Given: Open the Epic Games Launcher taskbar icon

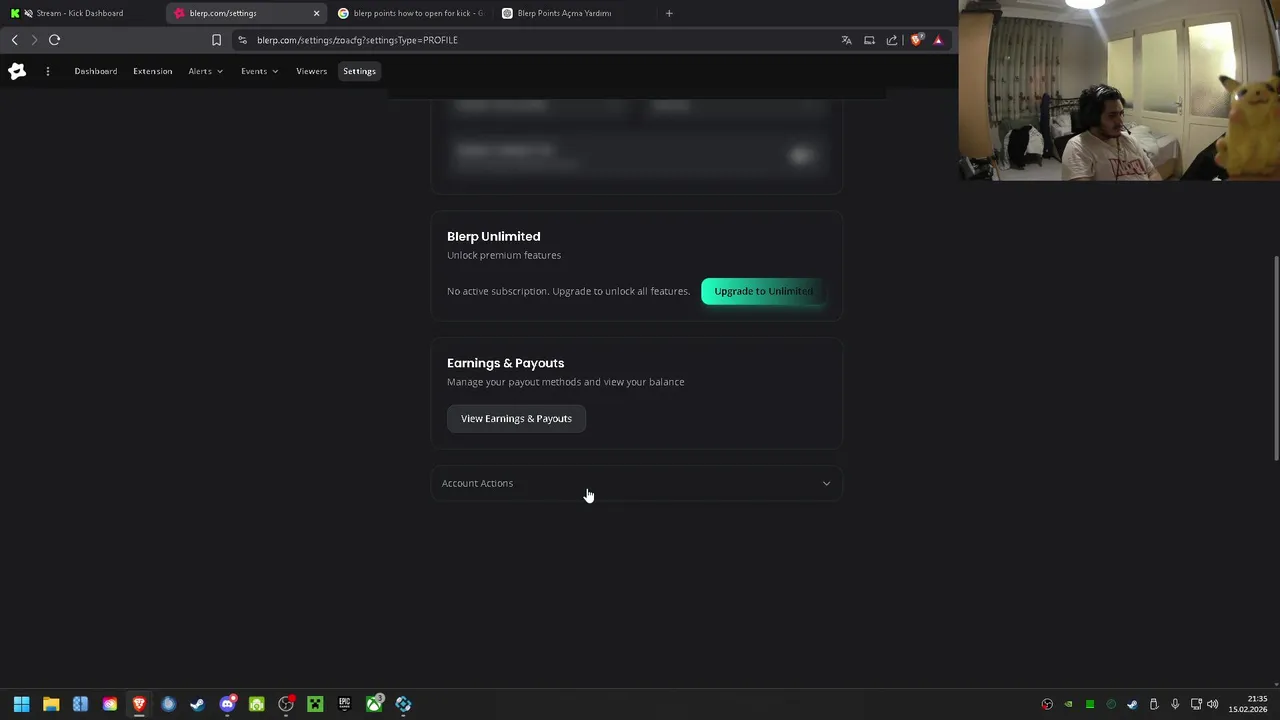Looking at the screenshot, I should 344,704.
